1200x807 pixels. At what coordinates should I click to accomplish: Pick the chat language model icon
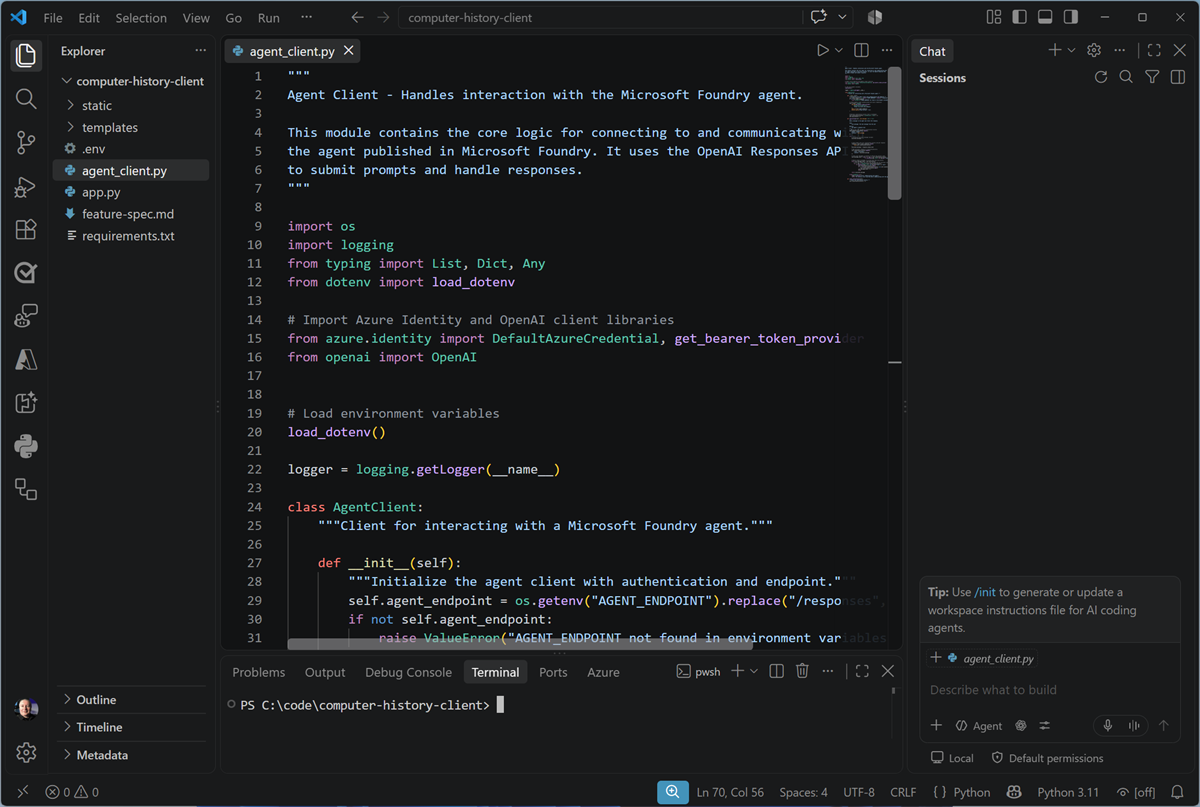[x=1021, y=726]
